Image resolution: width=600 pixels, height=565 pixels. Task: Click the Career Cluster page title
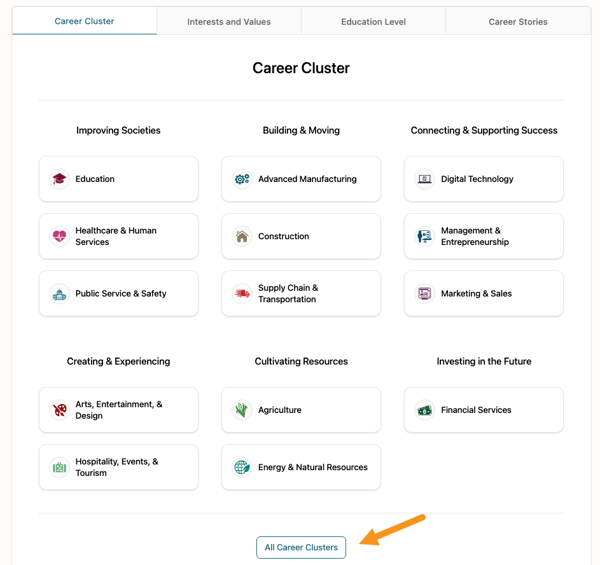[x=301, y=68]
